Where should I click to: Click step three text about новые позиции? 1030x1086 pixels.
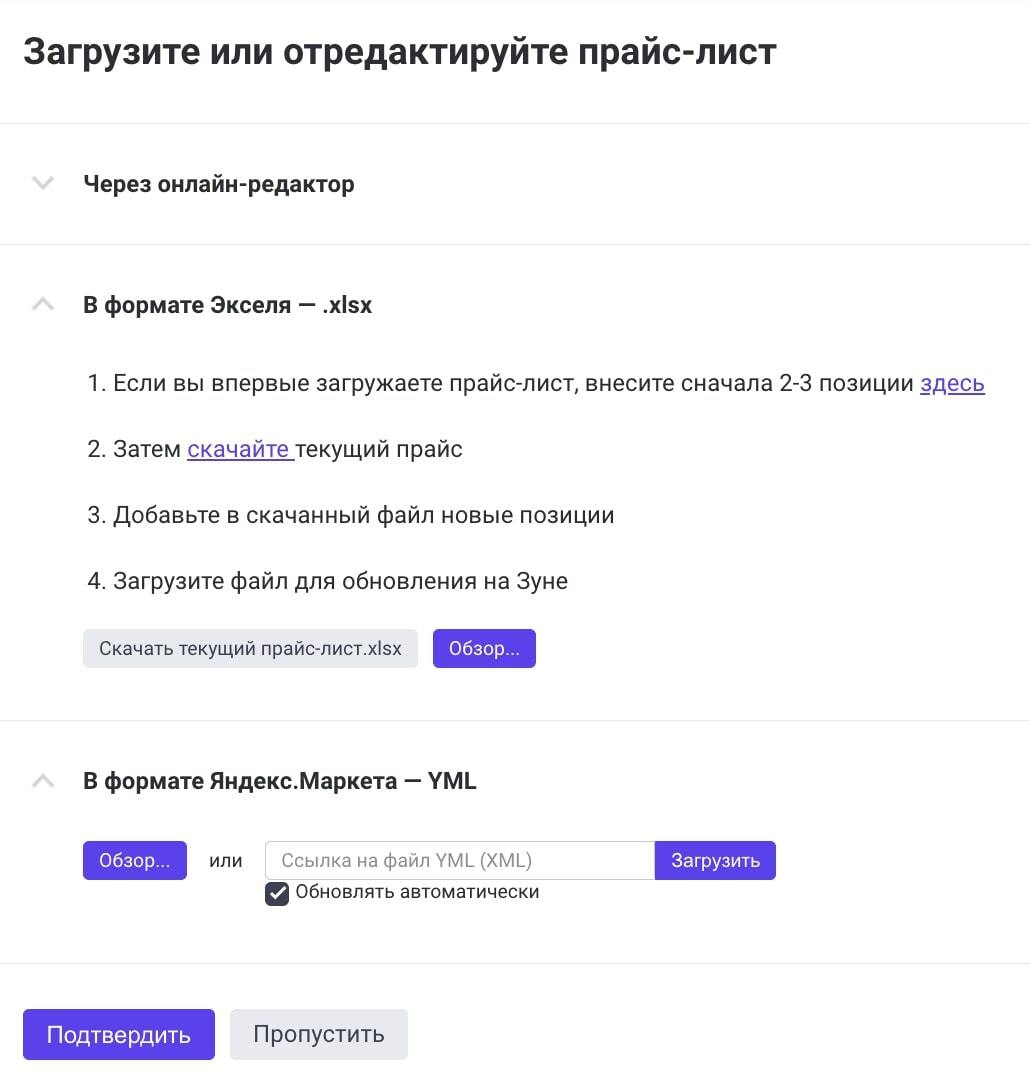click(350, 515)
